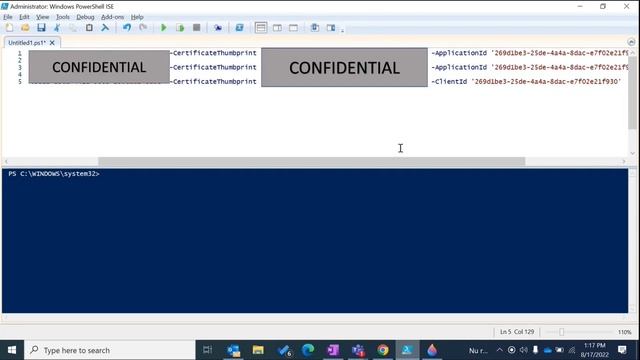The height and width of the screenshot is (360, 640).
Task: Run the script with the green play button
Action: [x=164, y=28]
